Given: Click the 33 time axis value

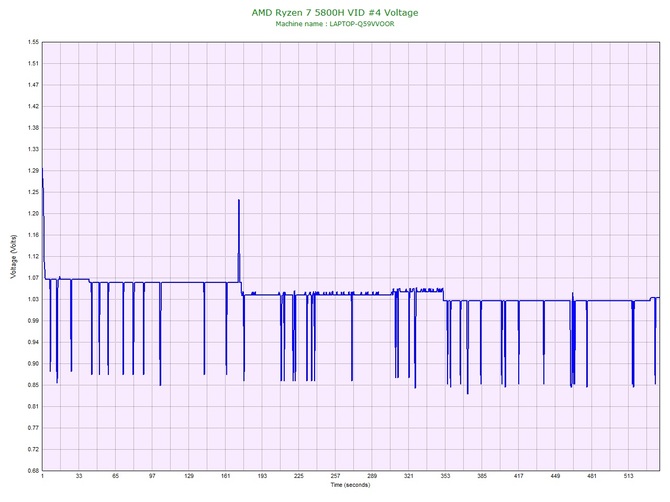Looking at the screenshot, I should pos(79,476).
